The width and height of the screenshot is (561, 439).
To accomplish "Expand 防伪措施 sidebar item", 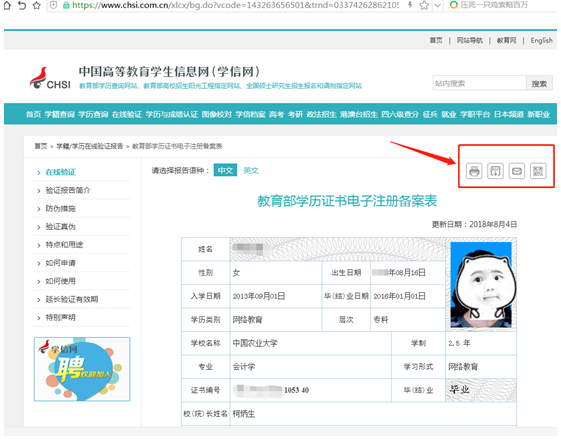I will point(60,209).
